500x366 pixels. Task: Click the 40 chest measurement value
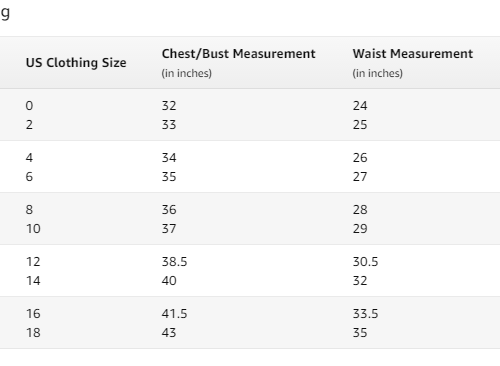tap(169, 281)
